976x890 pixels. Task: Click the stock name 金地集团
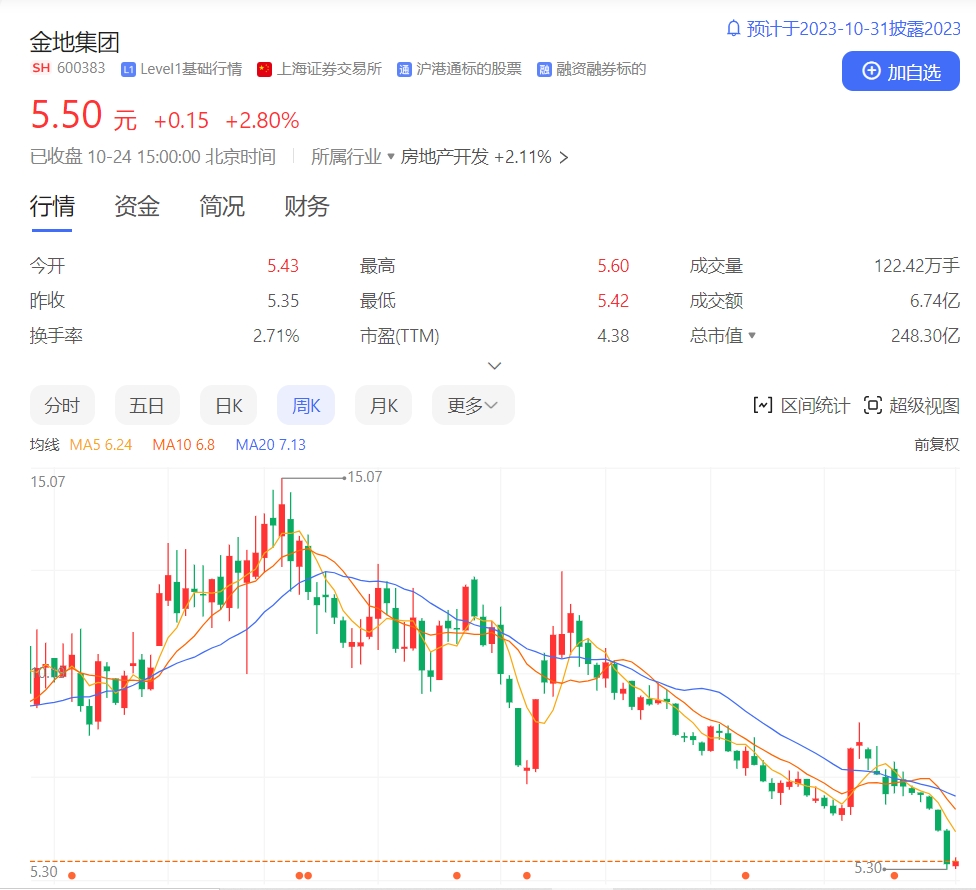[75, 42]
